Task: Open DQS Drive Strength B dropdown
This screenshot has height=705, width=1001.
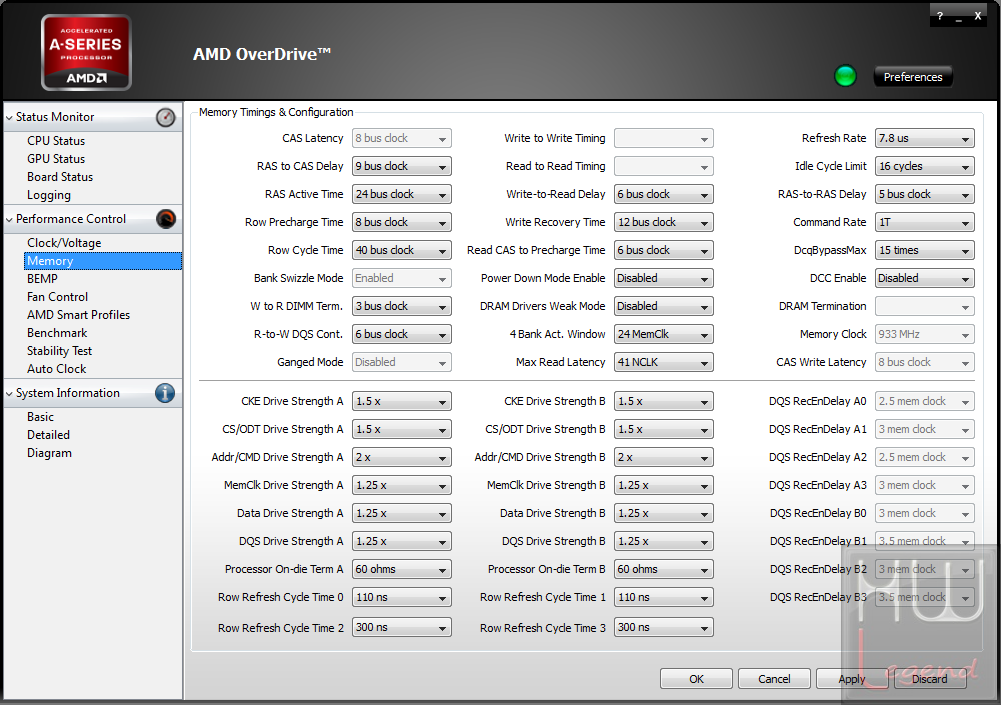Action: (664, 541)
